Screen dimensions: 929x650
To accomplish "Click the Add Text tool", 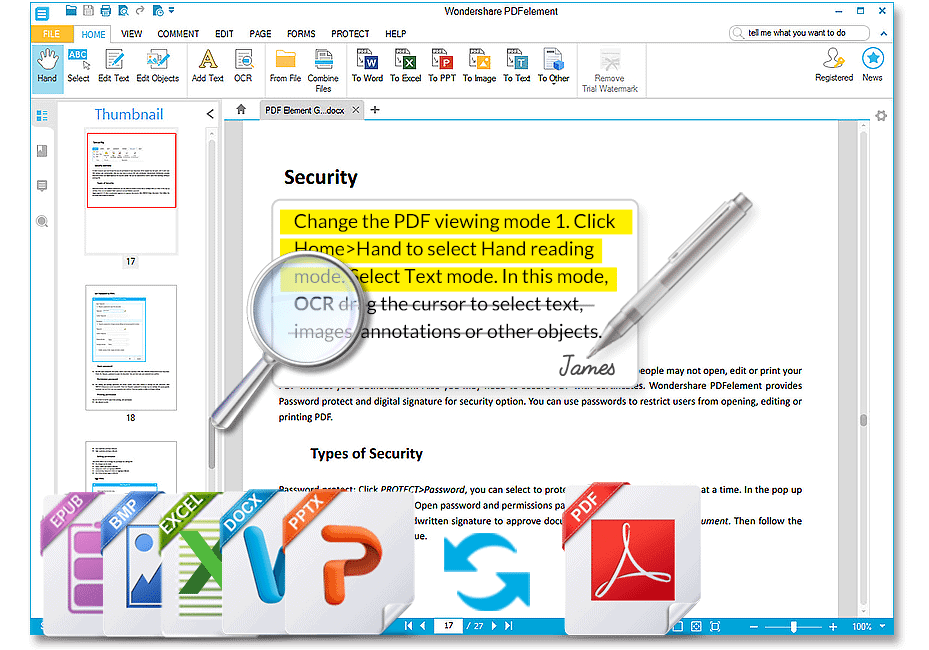I will click(207, 66).
